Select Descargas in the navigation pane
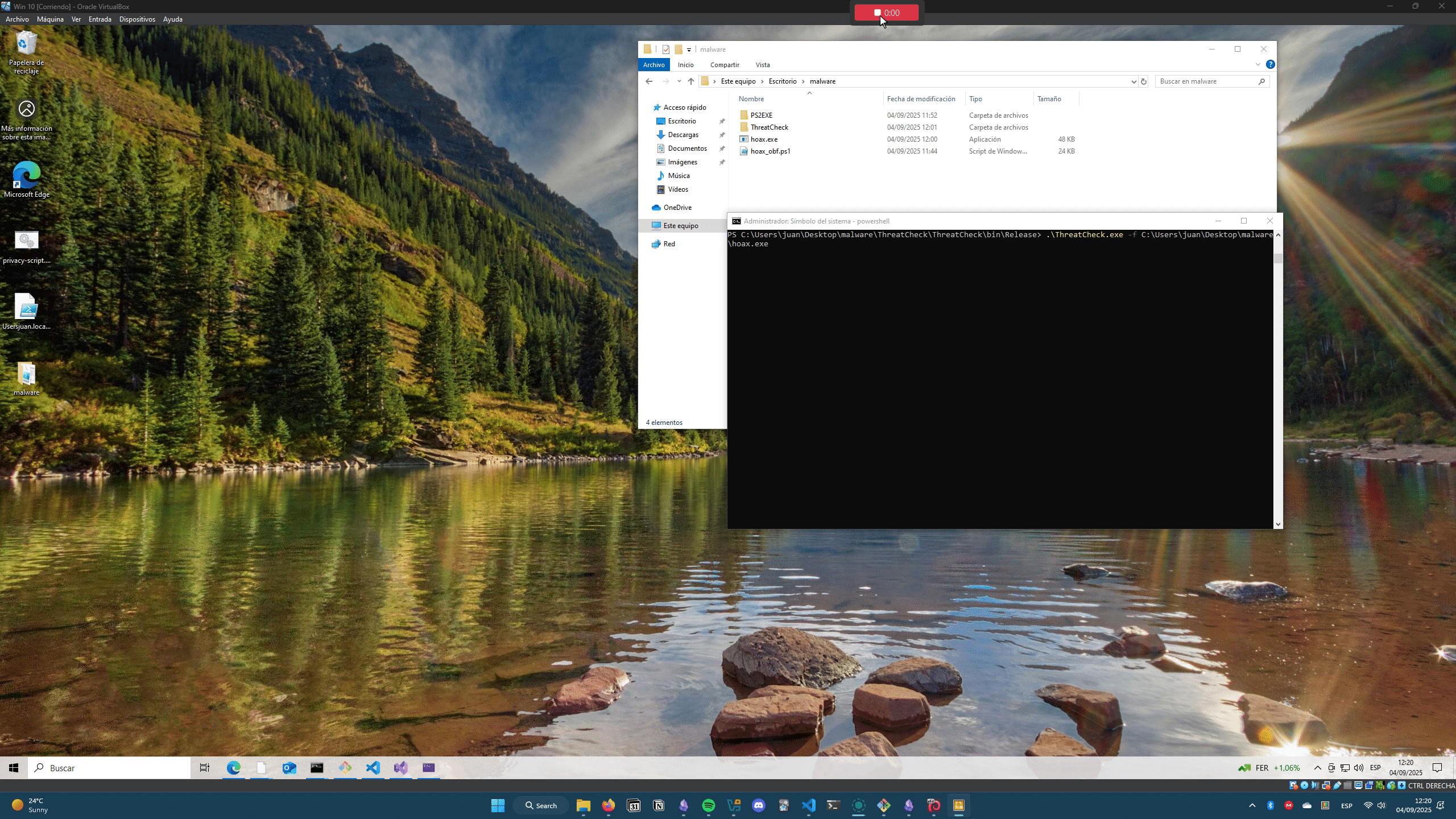 click(682, 135)
